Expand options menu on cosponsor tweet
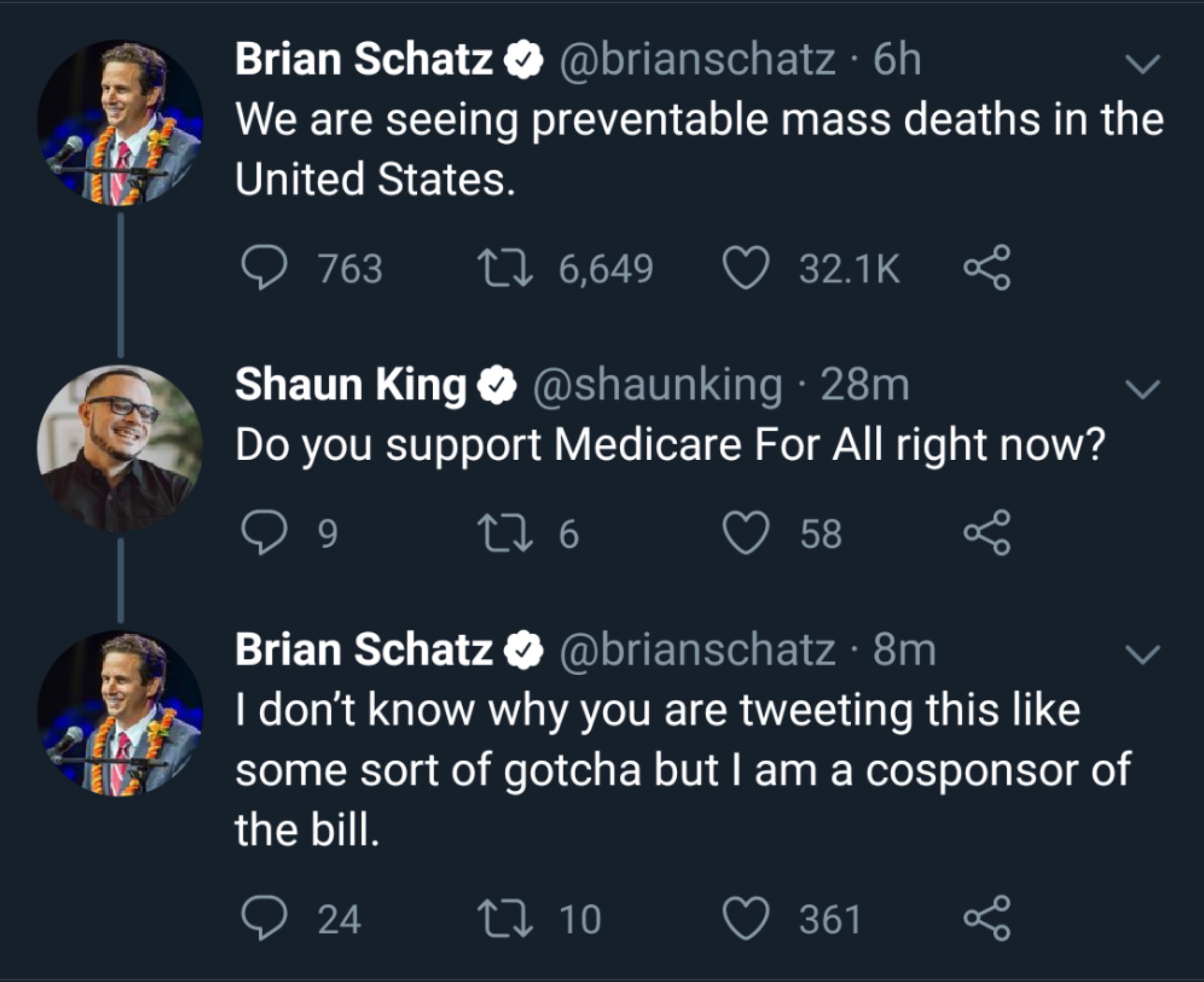 (1142, 655)
